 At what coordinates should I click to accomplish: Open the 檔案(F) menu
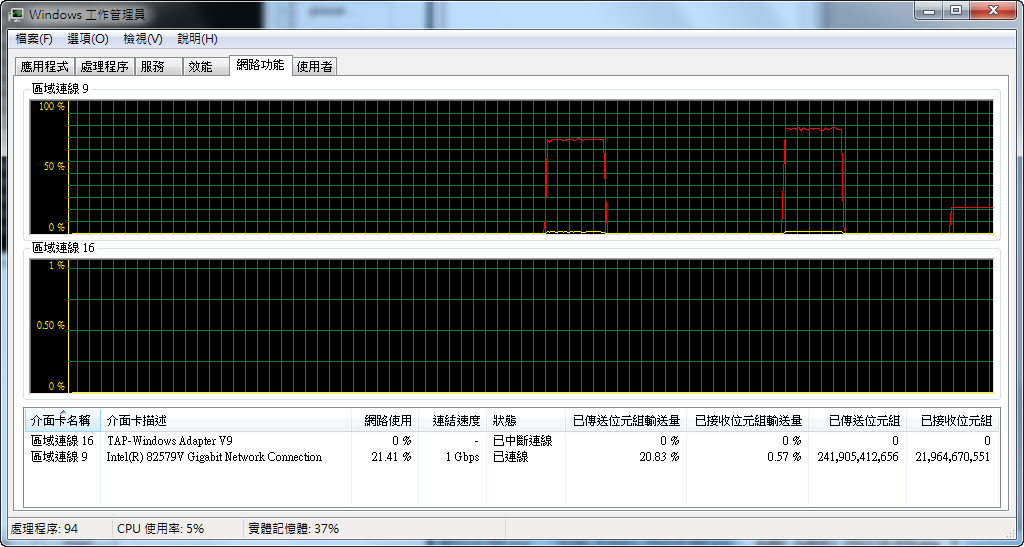(34, 39)
